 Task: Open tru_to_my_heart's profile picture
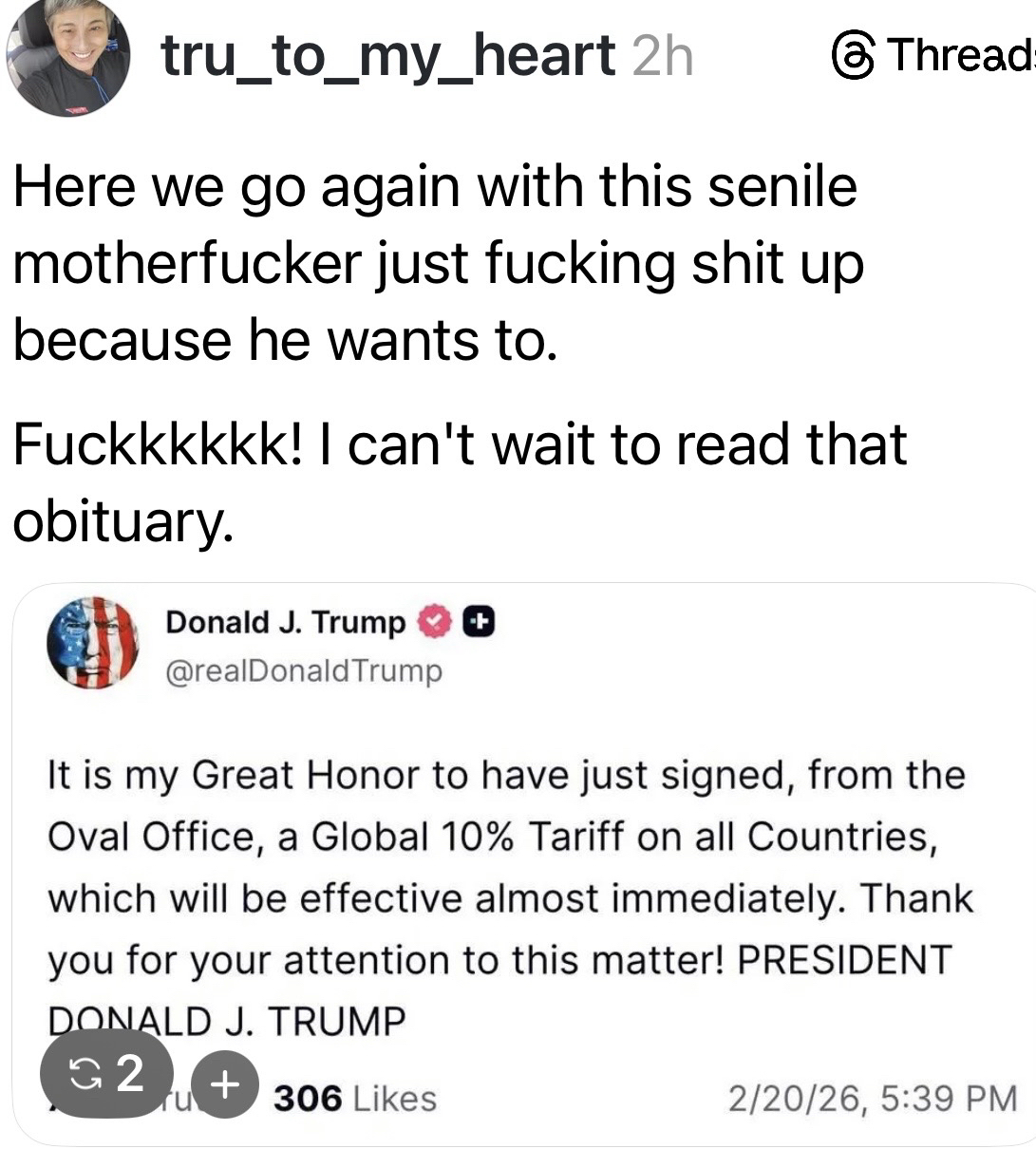point(68,57)
